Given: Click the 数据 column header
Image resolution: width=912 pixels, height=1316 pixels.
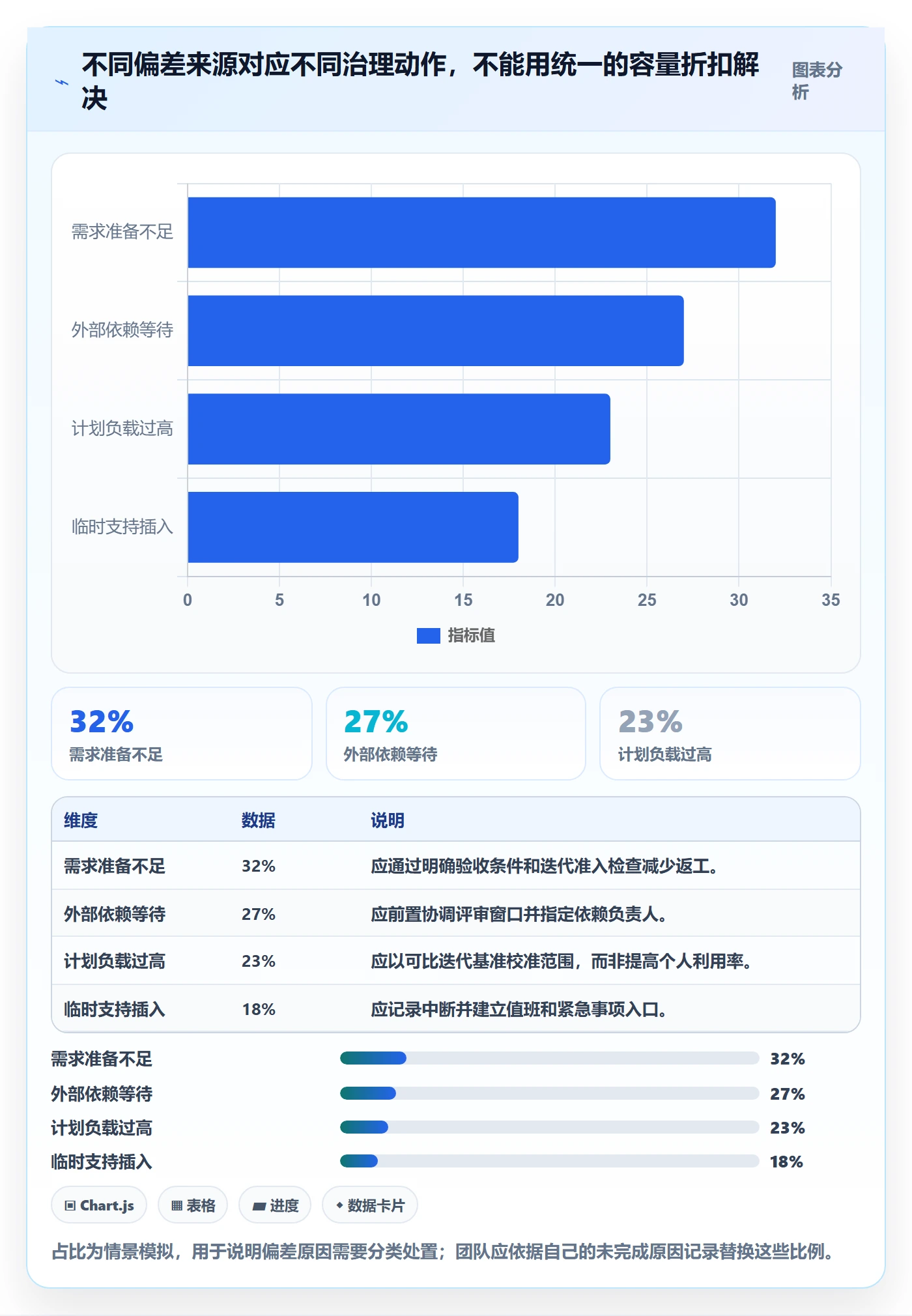Looking at the screenshot, I should [259, 820].
